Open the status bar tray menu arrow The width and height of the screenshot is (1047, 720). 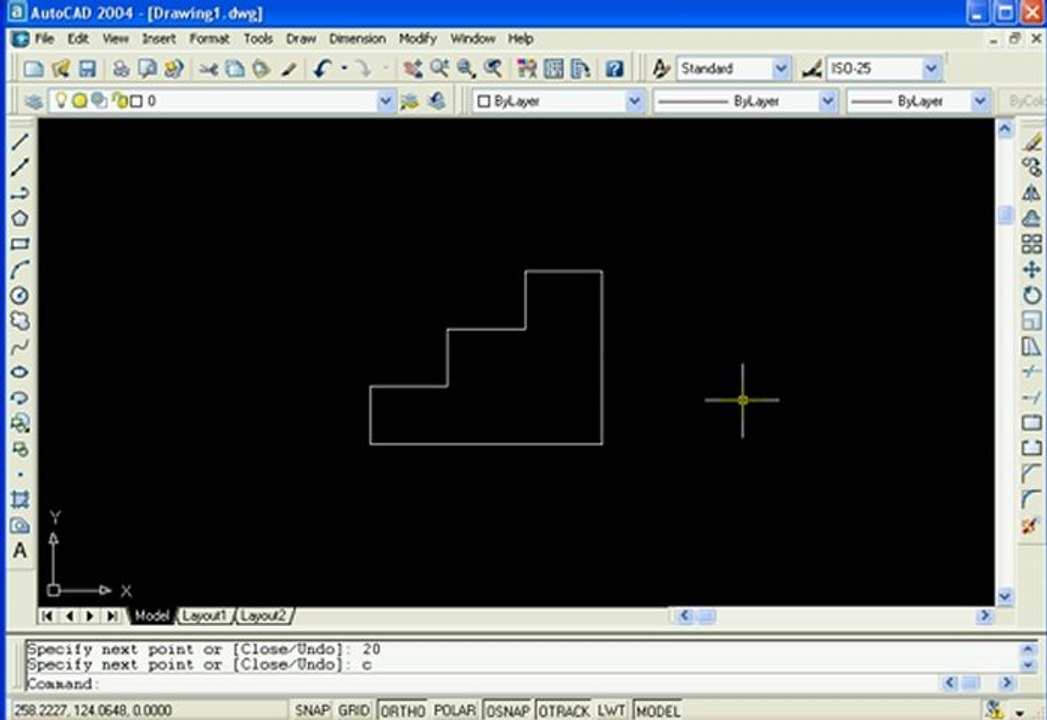click(x=1020, y=712)
